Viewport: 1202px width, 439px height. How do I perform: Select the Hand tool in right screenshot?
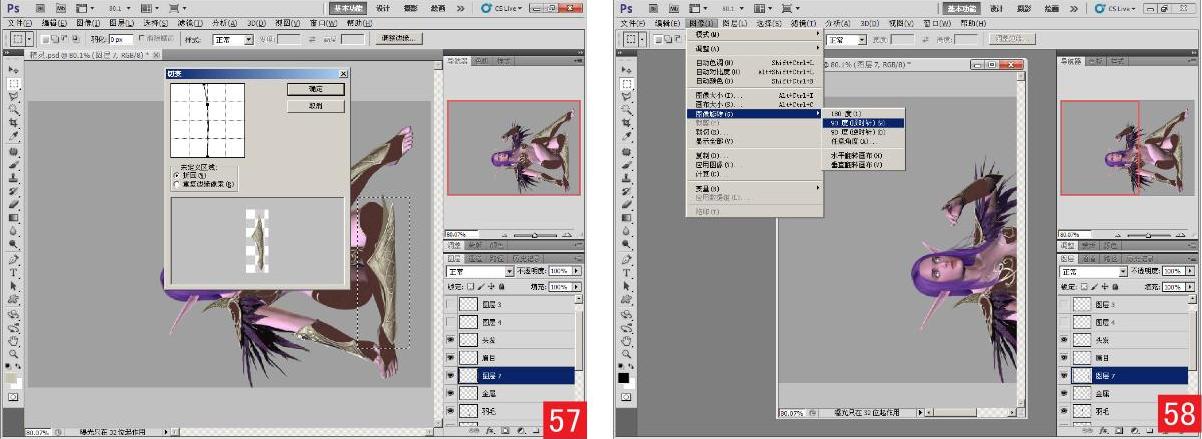[x=627, y=340]
